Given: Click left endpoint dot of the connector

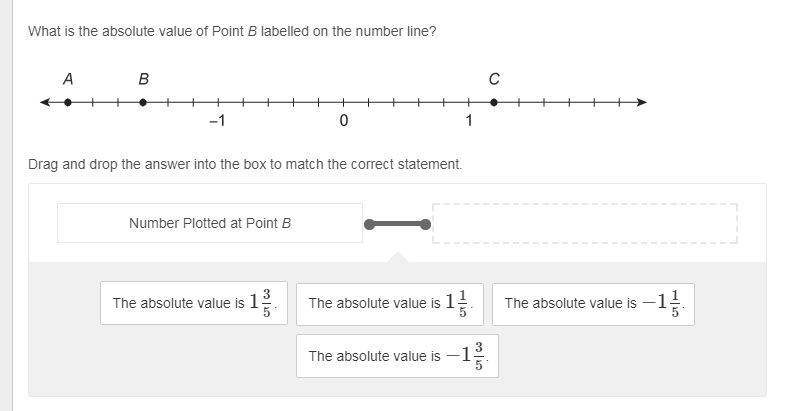Looking at the screenshot, I should [x=369, y=224].
